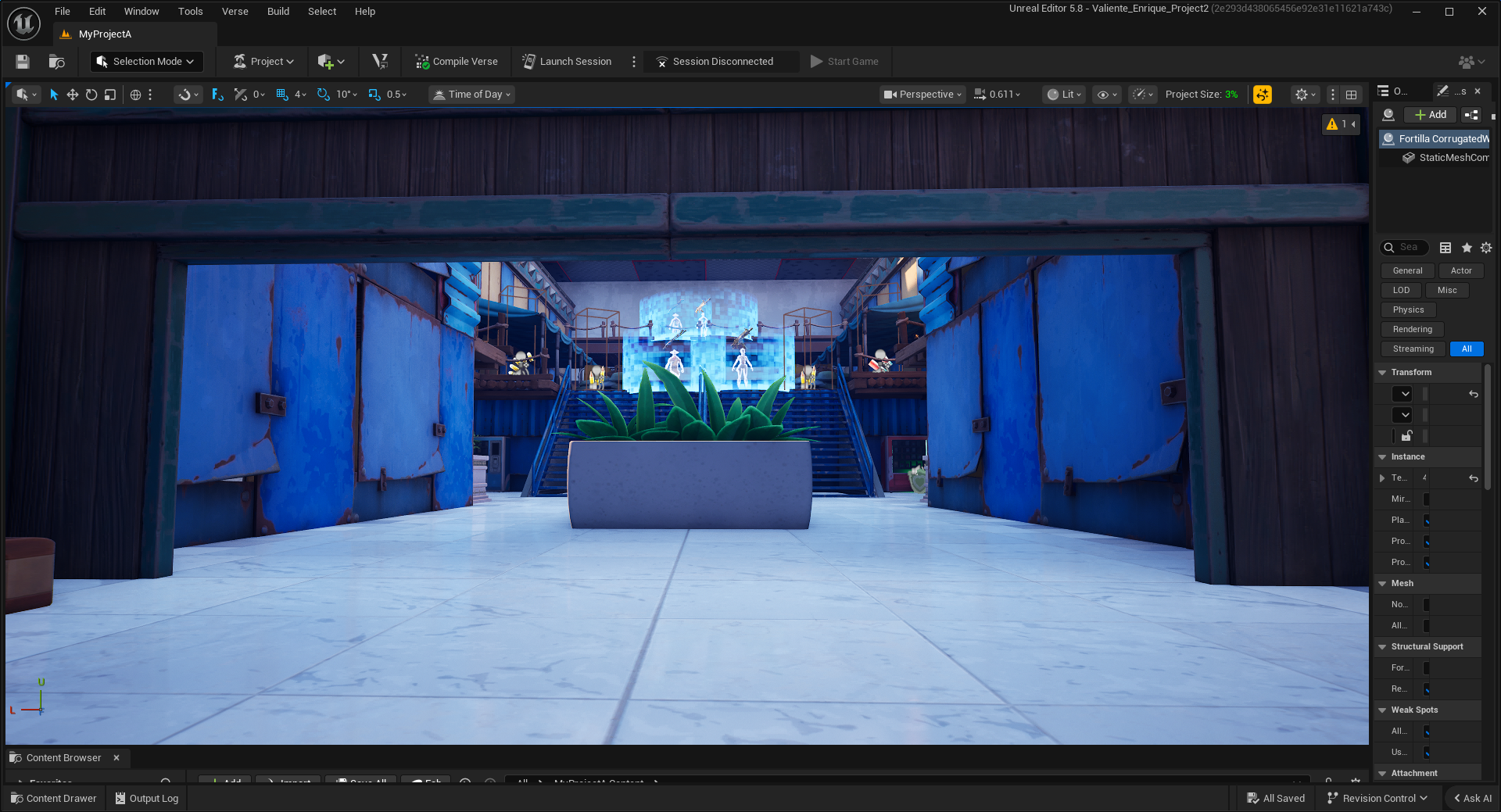Open the Selection Mode dropdown
Image resolution: width=1501 pixels, height=812 pixels.
click(146, 62)
